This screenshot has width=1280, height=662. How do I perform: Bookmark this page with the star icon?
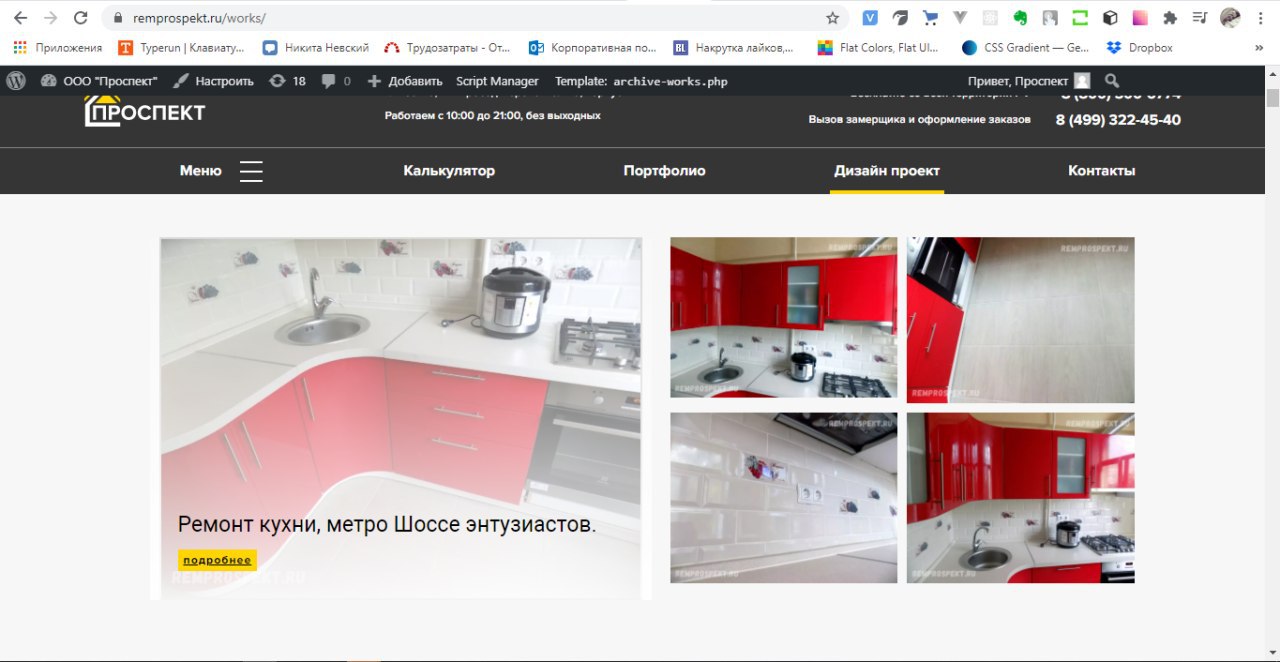click(832, 18)
